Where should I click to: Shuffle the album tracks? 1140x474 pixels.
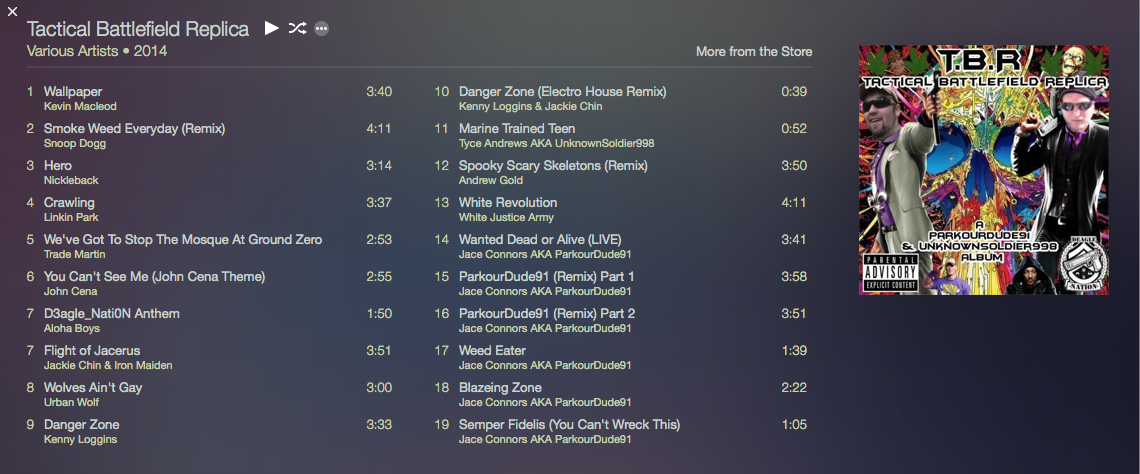pos(297,28)
